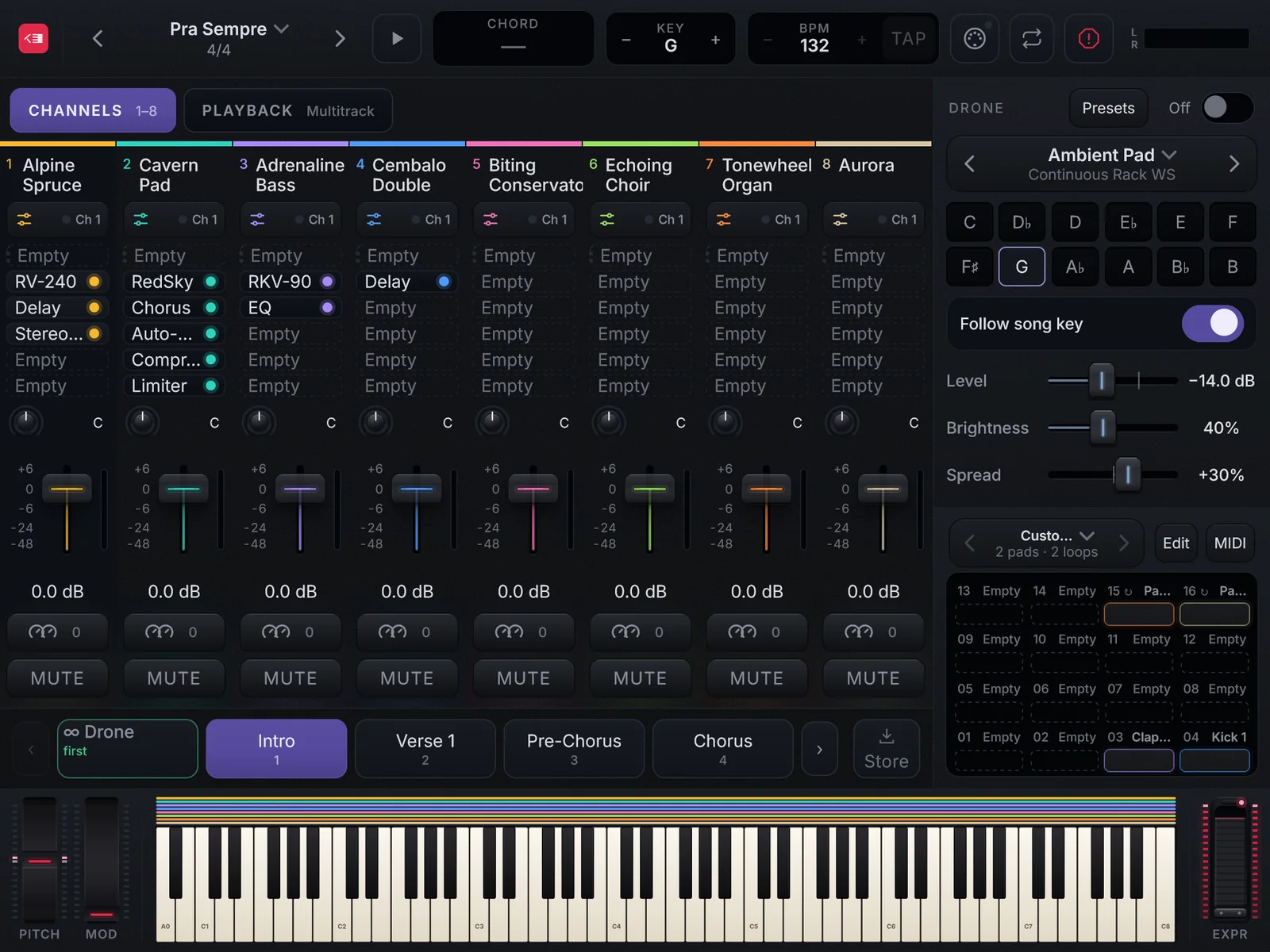Open the palette-style icon in top bar
1270x952 pixels.
[974, 38]
